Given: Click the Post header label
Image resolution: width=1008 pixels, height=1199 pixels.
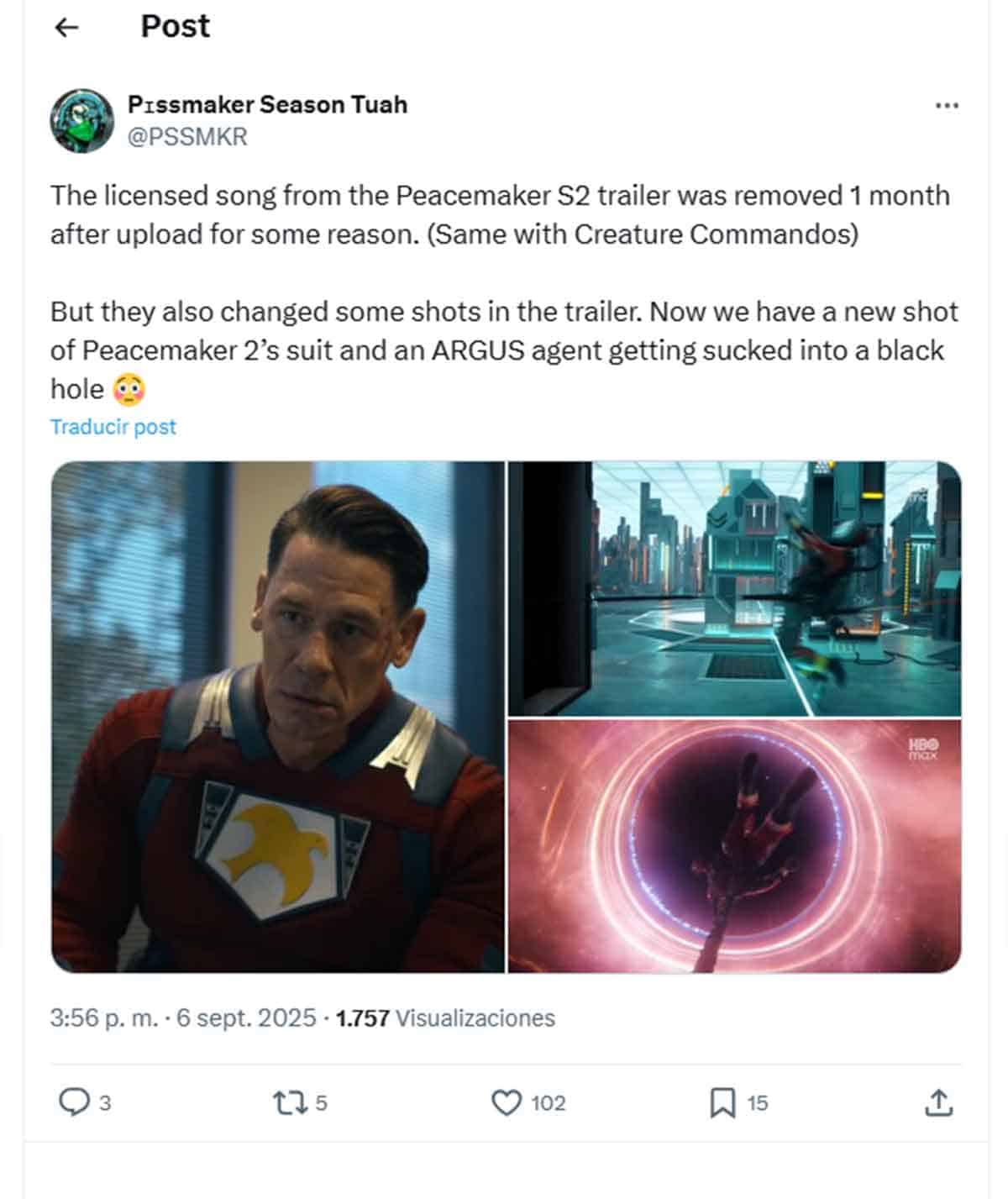Looking at the screenshot, I should point(175,25).
